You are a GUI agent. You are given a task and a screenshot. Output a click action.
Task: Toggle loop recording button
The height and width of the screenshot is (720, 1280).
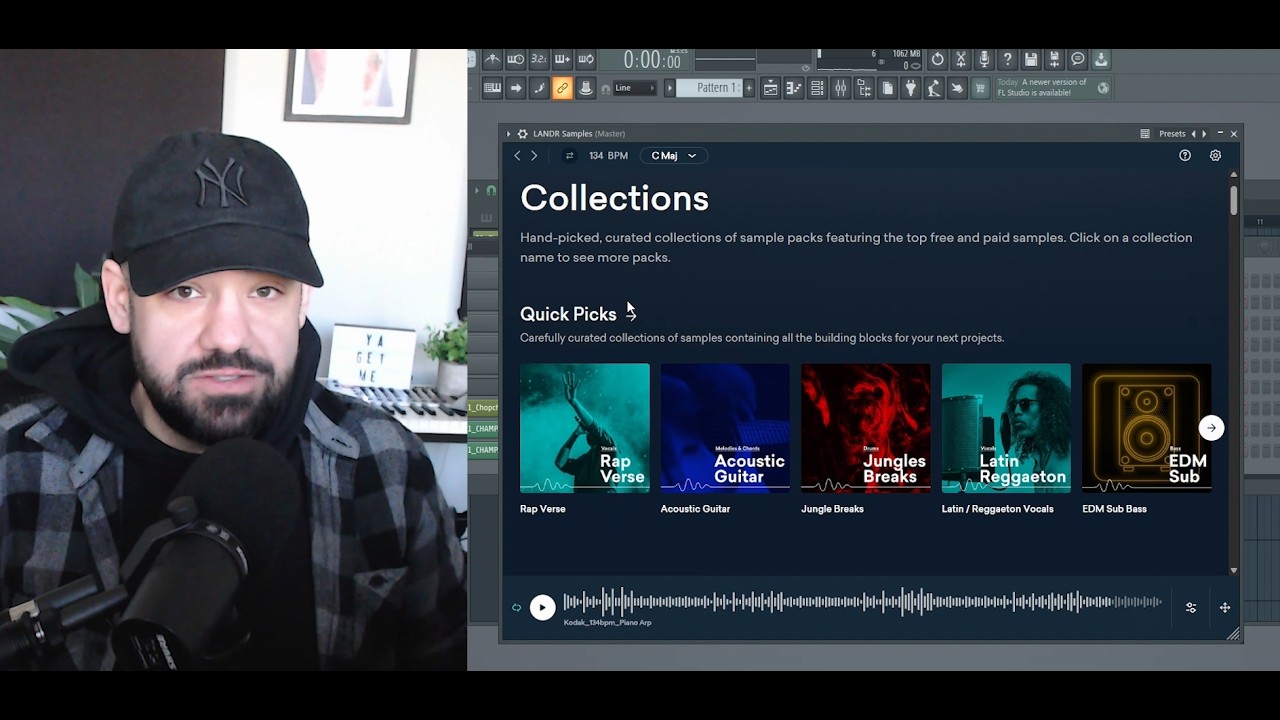586,59
